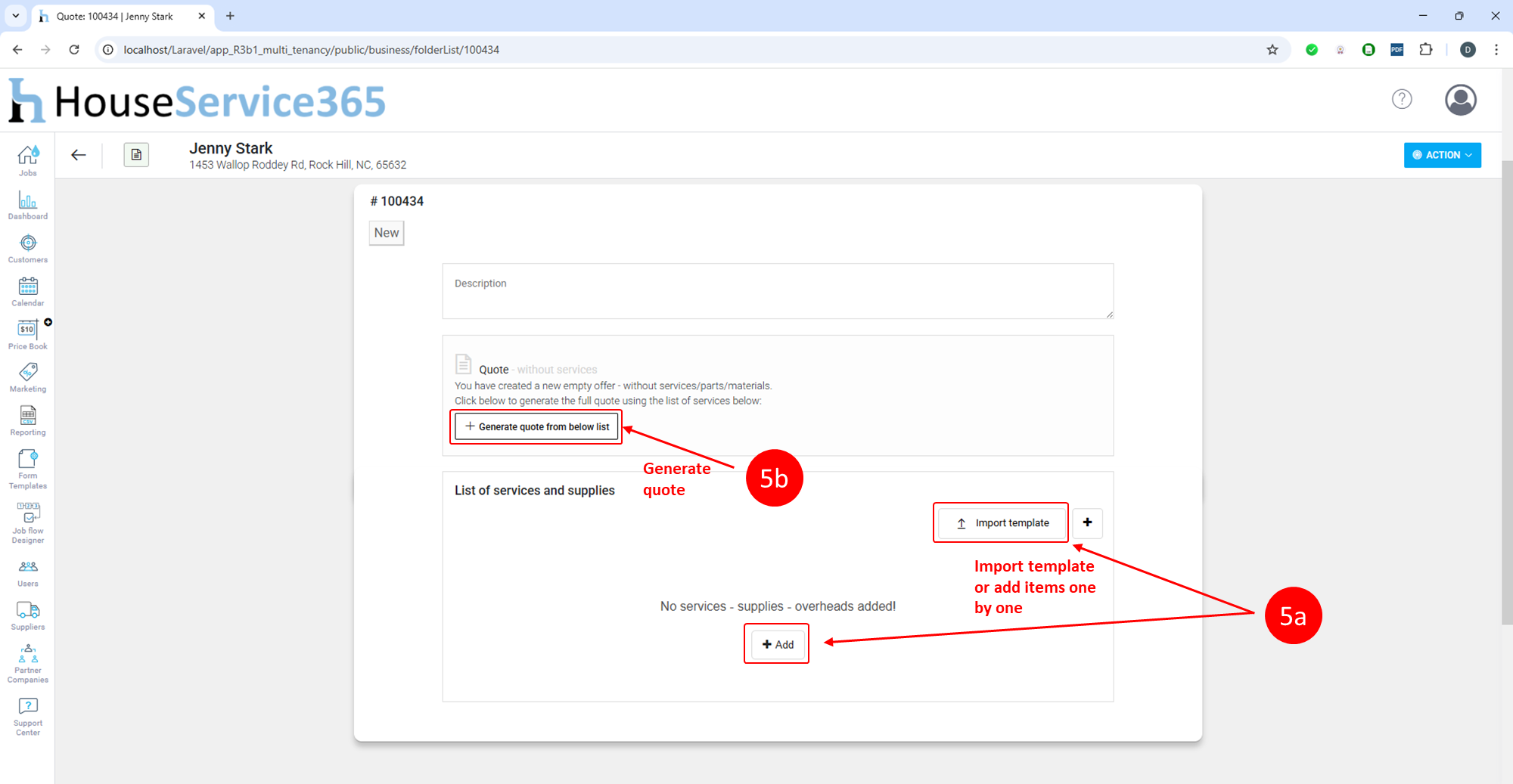
Task: Open the Price Book icon
Action: (x=28, y=334)
